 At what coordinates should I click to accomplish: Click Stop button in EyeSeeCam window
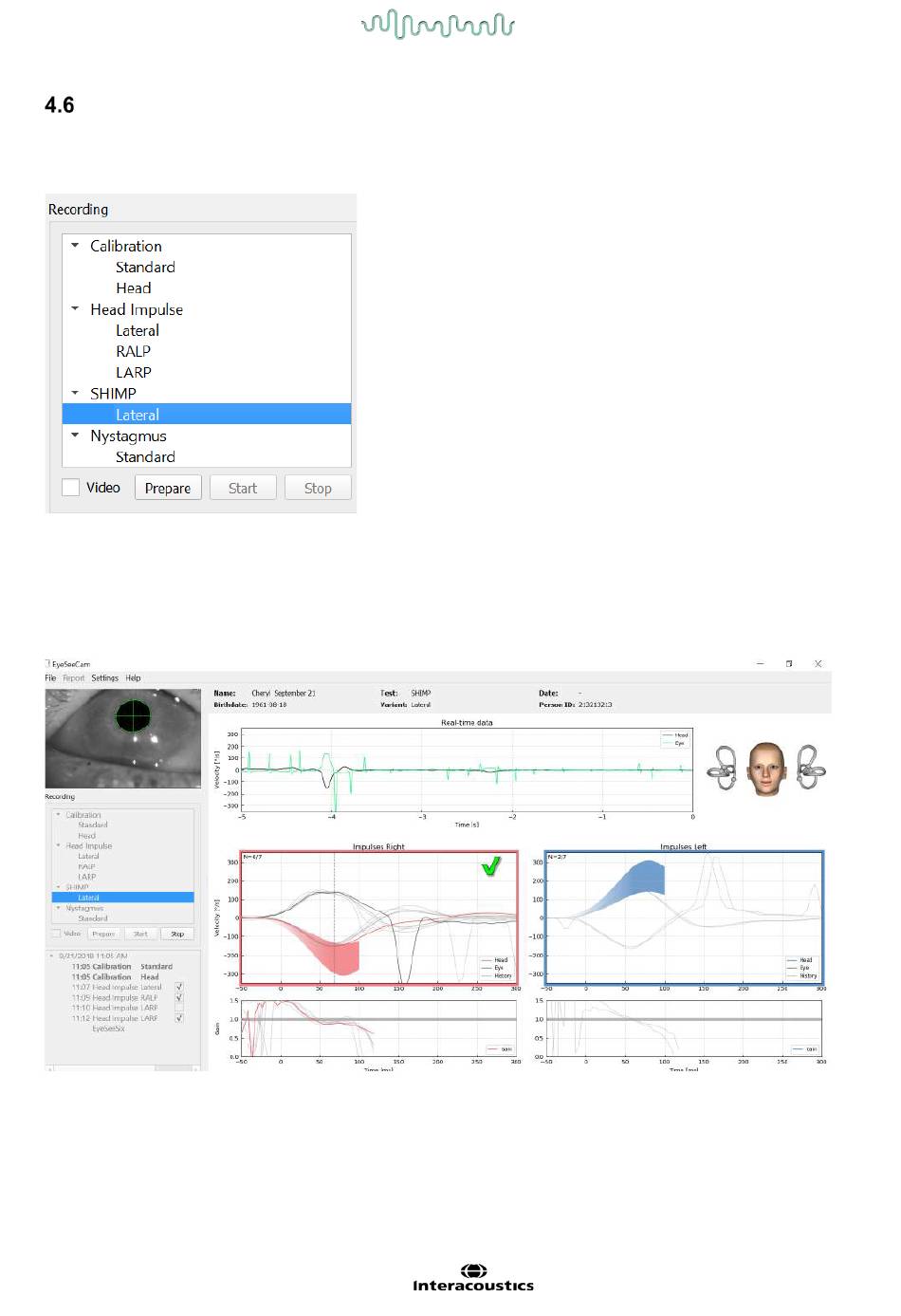(177, 934)
